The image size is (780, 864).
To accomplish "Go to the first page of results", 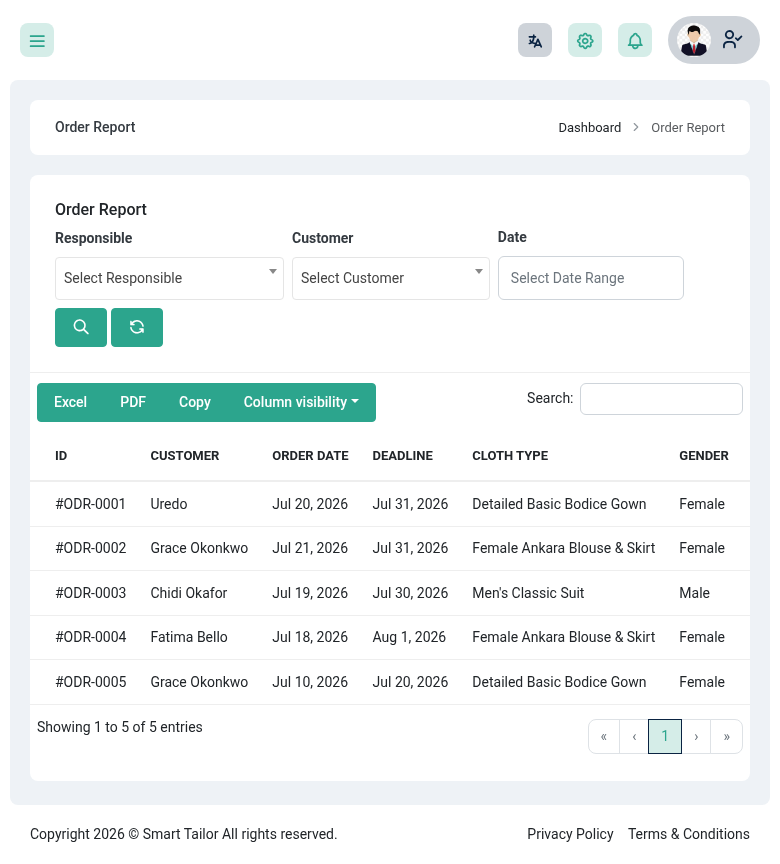I will tap(604, 737).
